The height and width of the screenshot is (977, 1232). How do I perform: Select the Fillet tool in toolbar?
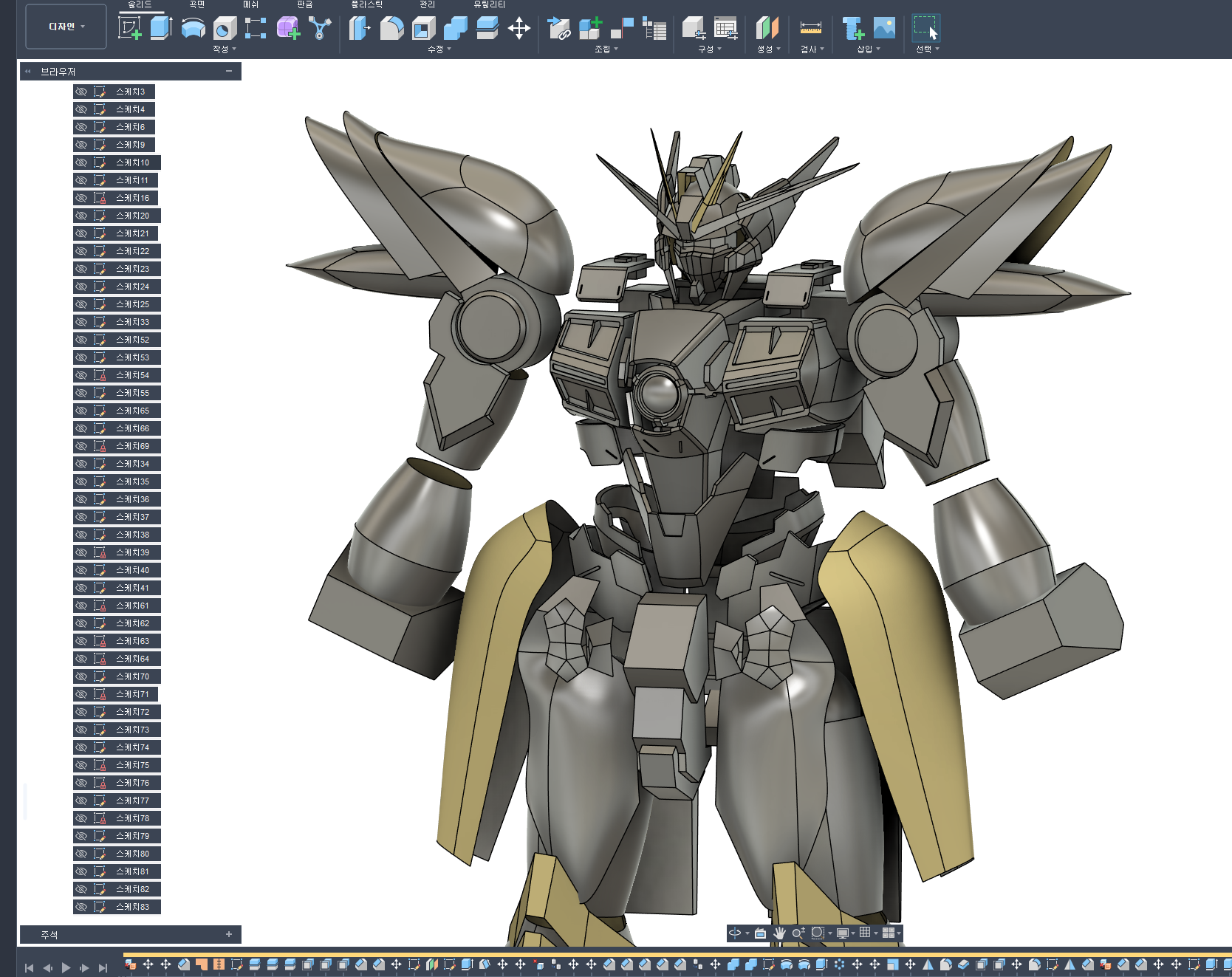[391, 29]
